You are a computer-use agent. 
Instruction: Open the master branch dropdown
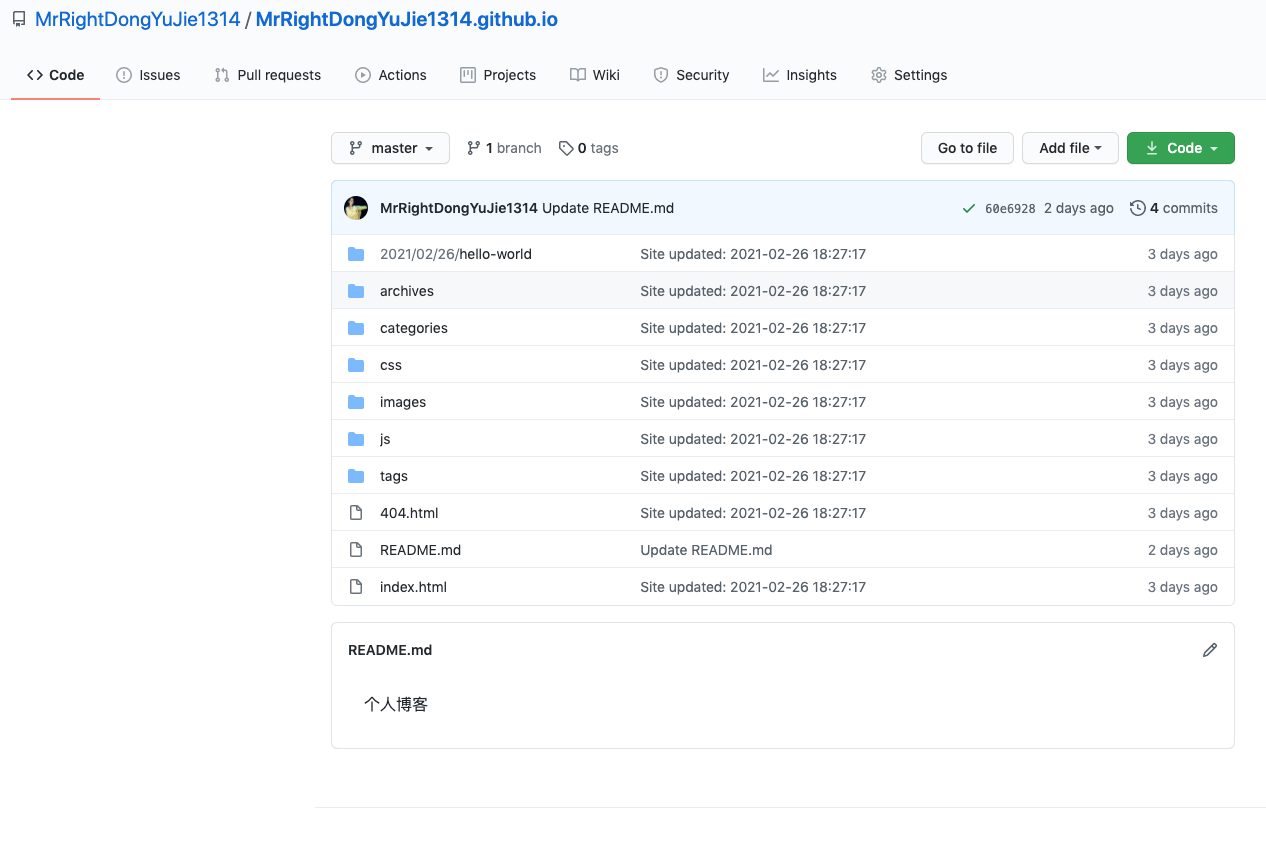tap(390, 148)
